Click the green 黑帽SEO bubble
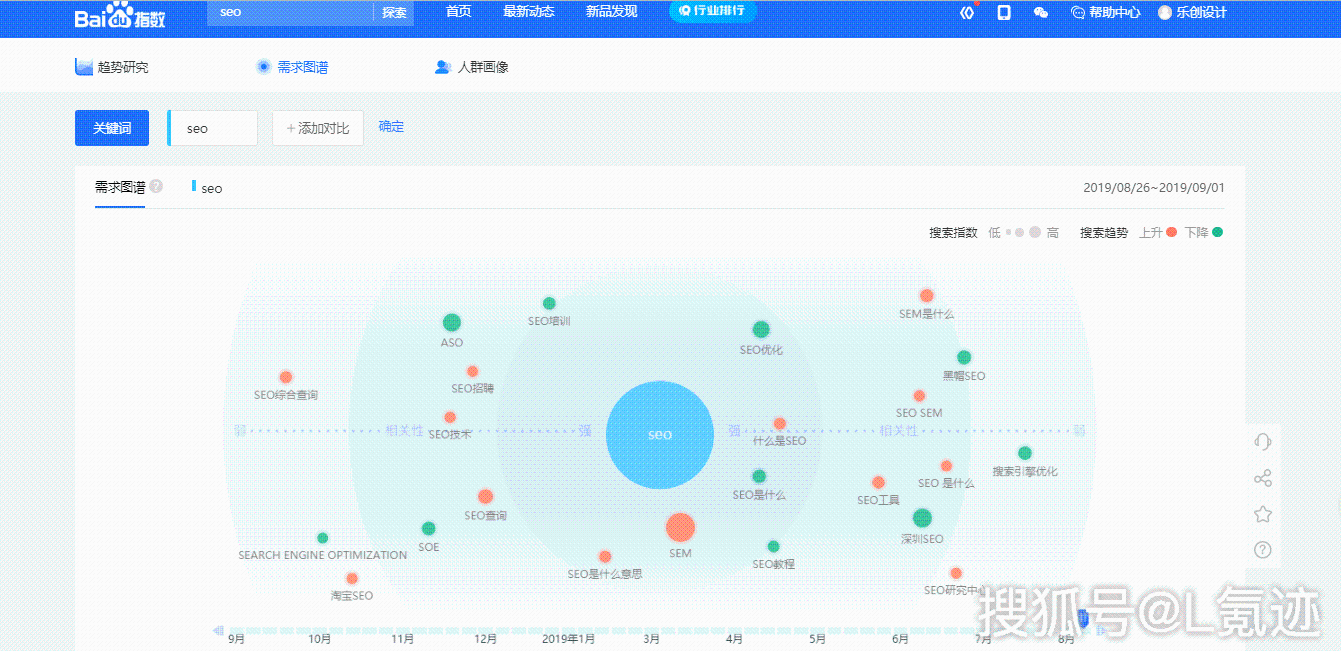This screenshot has width=1341, height=651. (964, 357)
